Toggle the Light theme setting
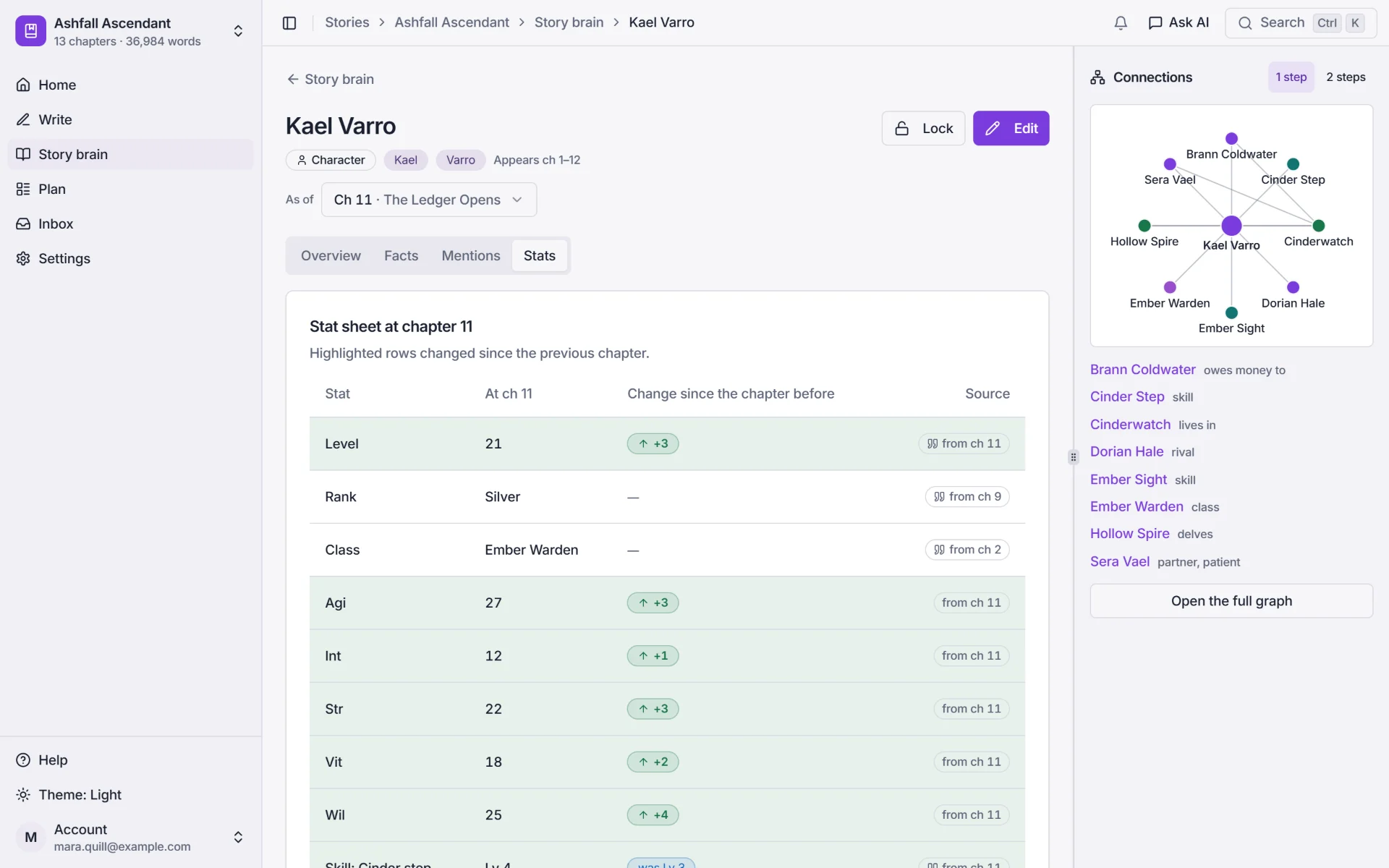The image size is (1389, 868). pos(130,794)
